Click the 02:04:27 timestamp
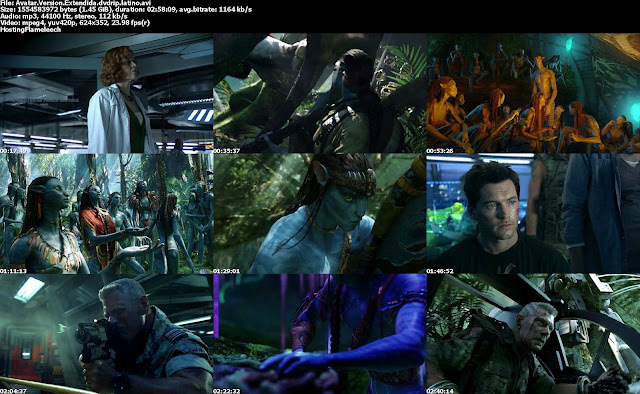640x394 pixels. click(x=13, y=391)
